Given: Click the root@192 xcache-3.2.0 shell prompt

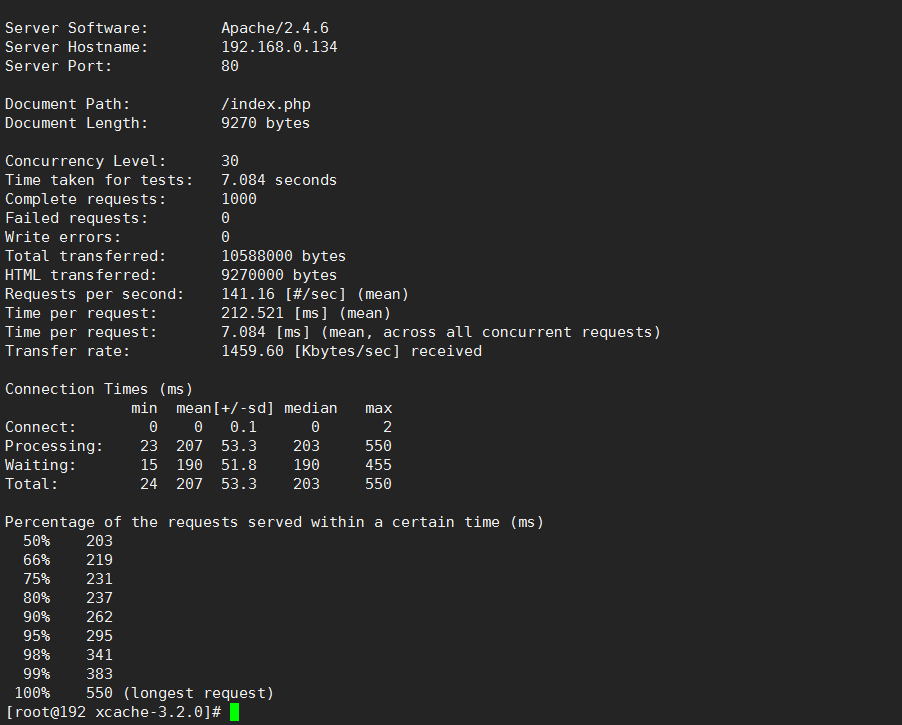Looking at the screenshot, I should tap(113, 712).
